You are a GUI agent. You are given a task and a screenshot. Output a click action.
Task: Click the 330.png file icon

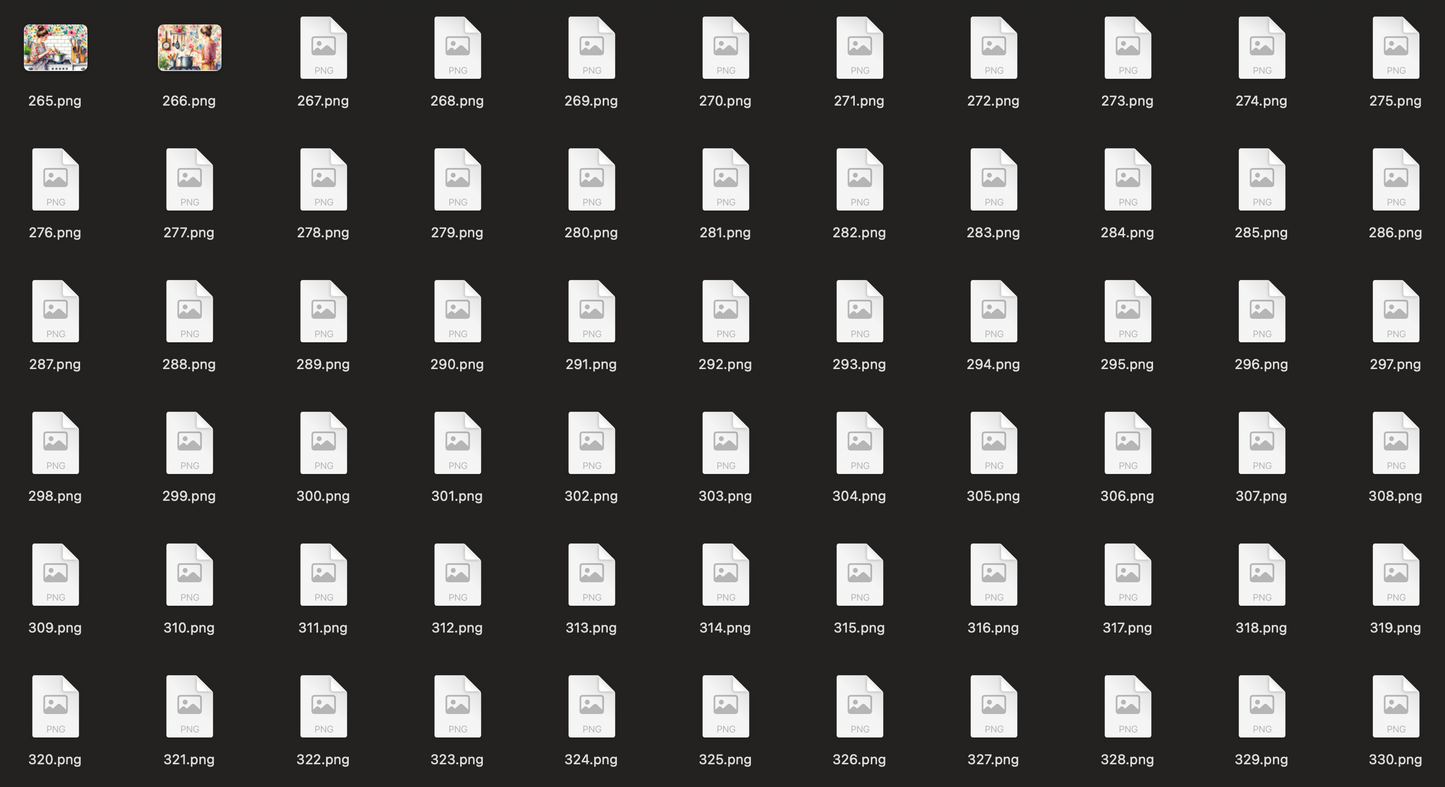click(1395, 707)
